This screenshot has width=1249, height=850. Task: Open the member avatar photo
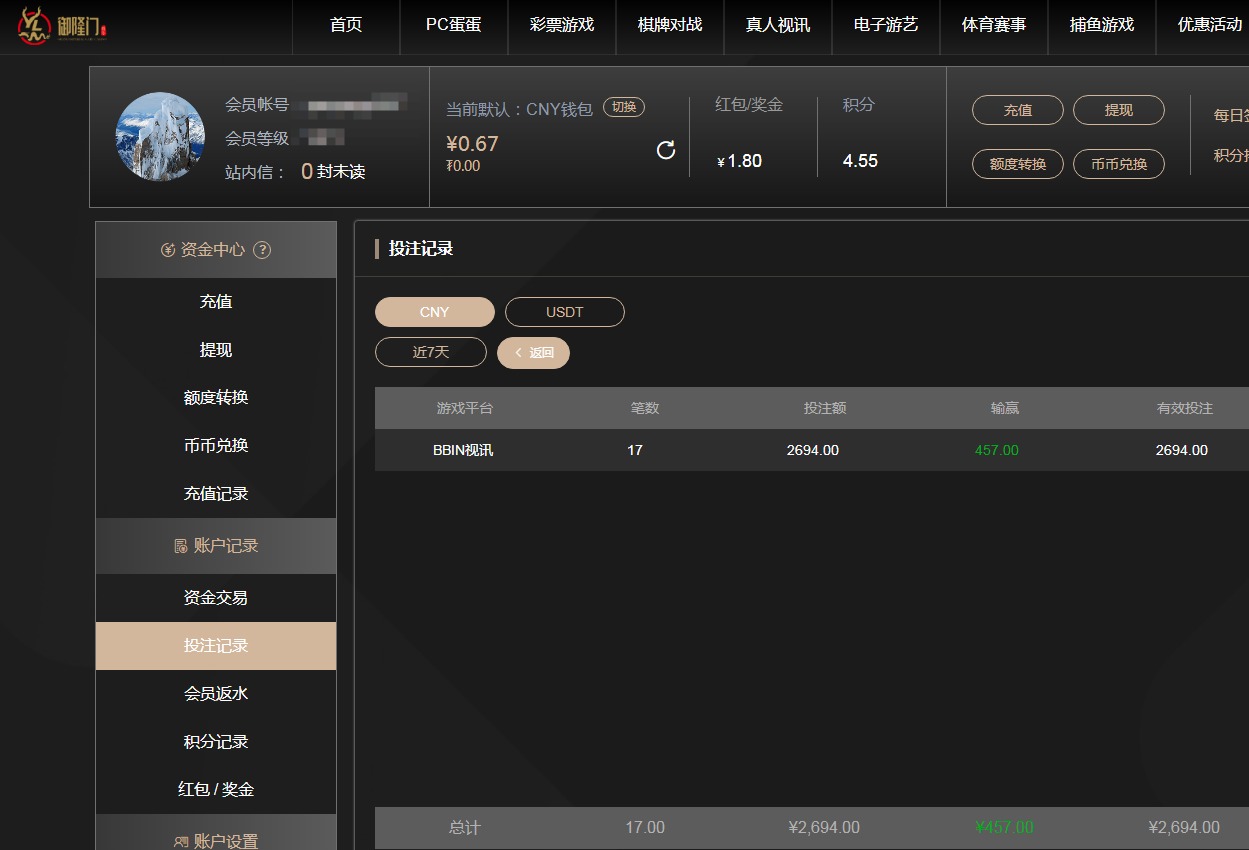coord(160,137)
